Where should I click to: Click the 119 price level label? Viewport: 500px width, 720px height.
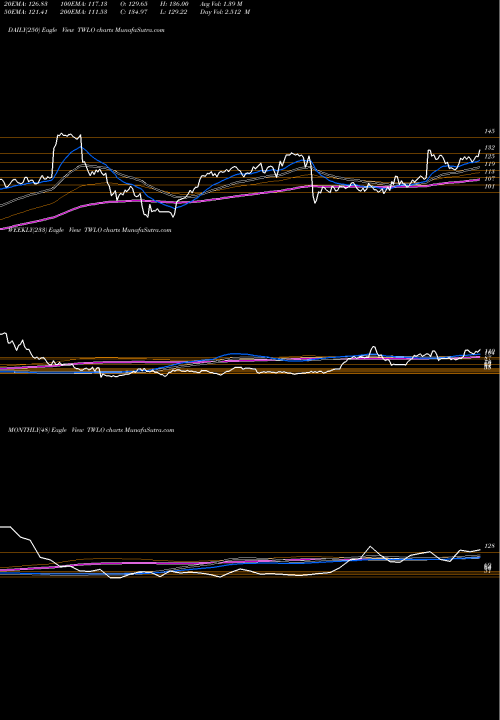coord(489,163)
